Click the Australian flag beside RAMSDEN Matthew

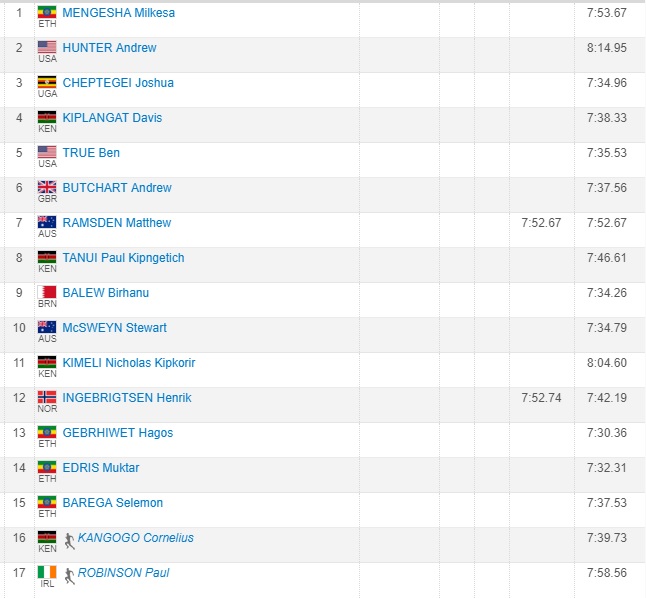click(47, 222)
